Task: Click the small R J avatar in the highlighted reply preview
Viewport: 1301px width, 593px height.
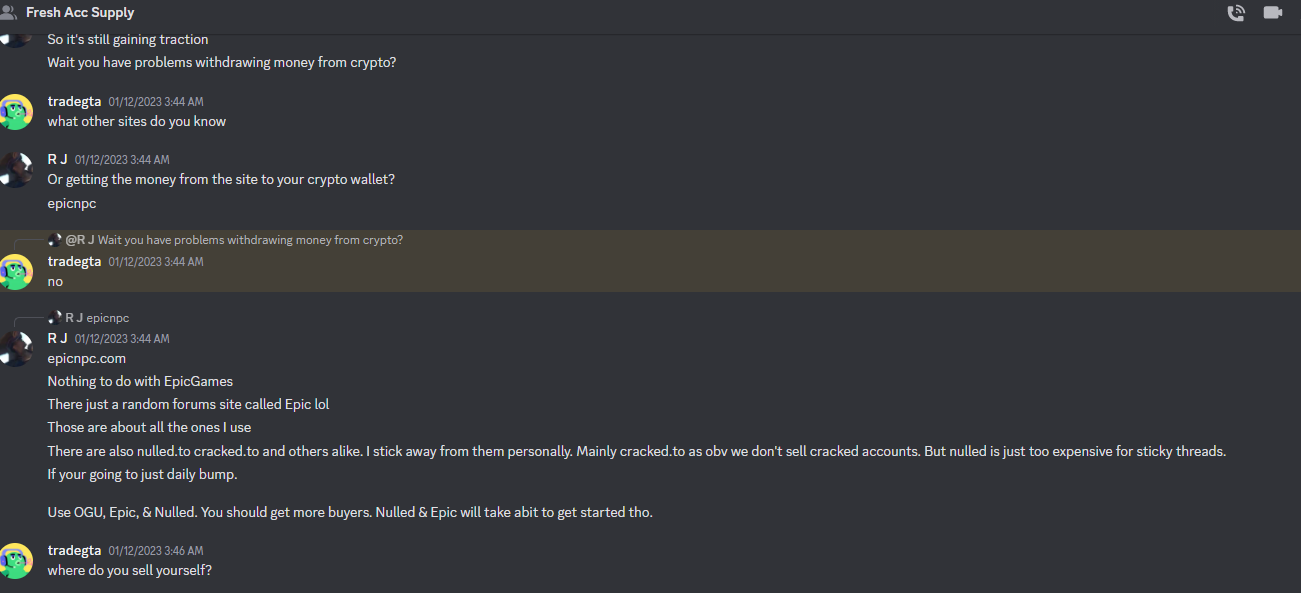Action: 55,240
